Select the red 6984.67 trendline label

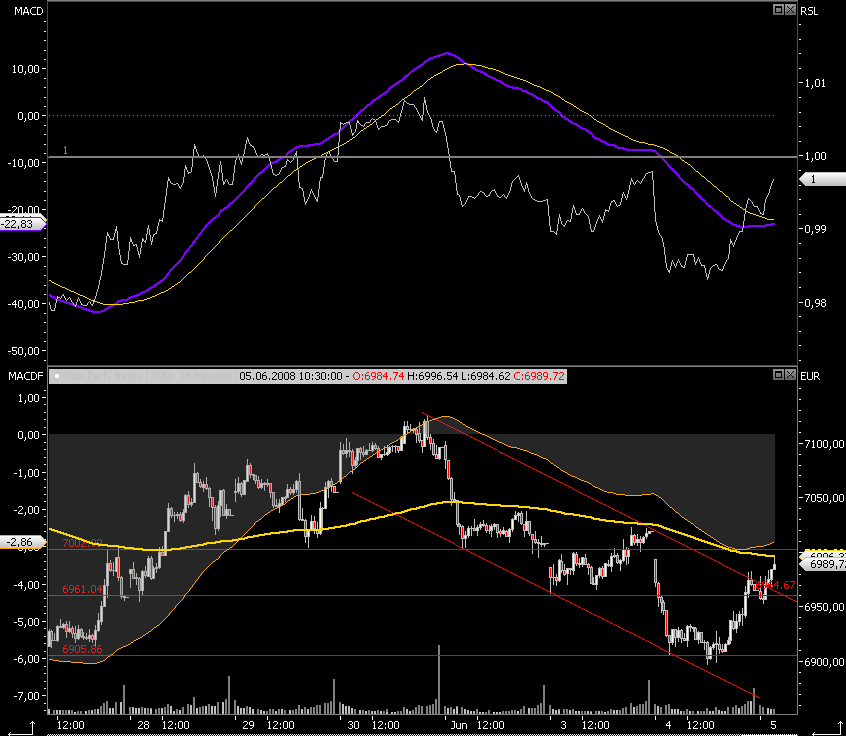775,585
